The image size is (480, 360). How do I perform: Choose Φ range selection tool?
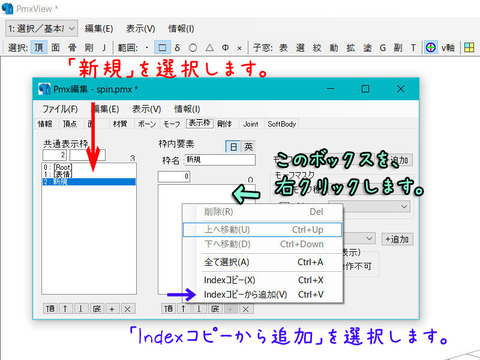[x=225, y=48]
